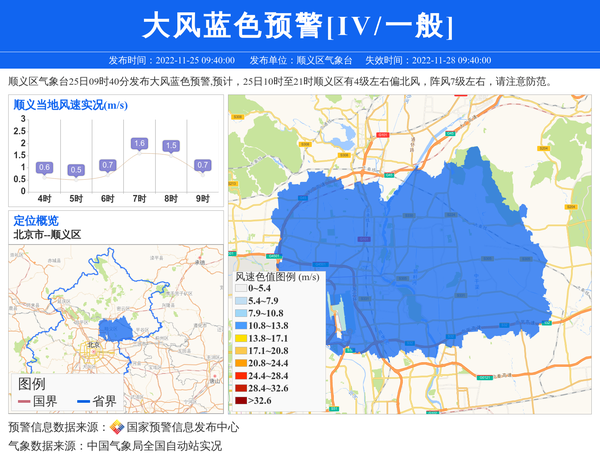
Task: Click the small blue Shunyi region on overview map
Action: point(116,330)
